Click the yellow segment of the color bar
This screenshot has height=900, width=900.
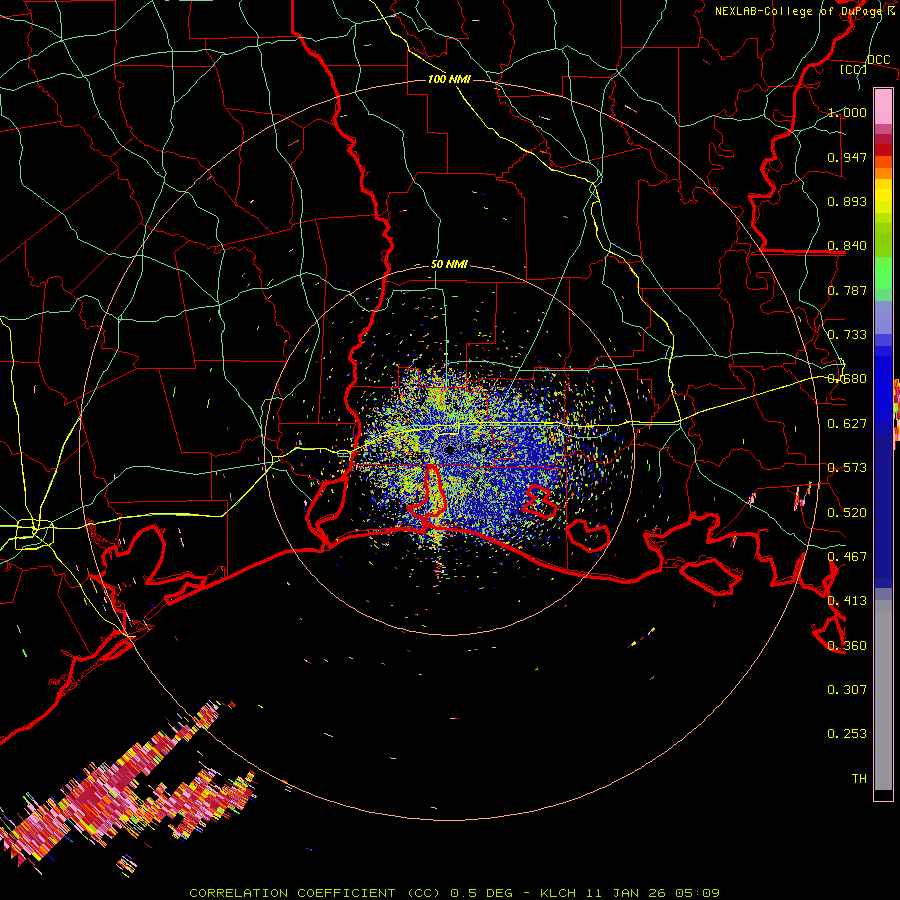tap(883, 196)
